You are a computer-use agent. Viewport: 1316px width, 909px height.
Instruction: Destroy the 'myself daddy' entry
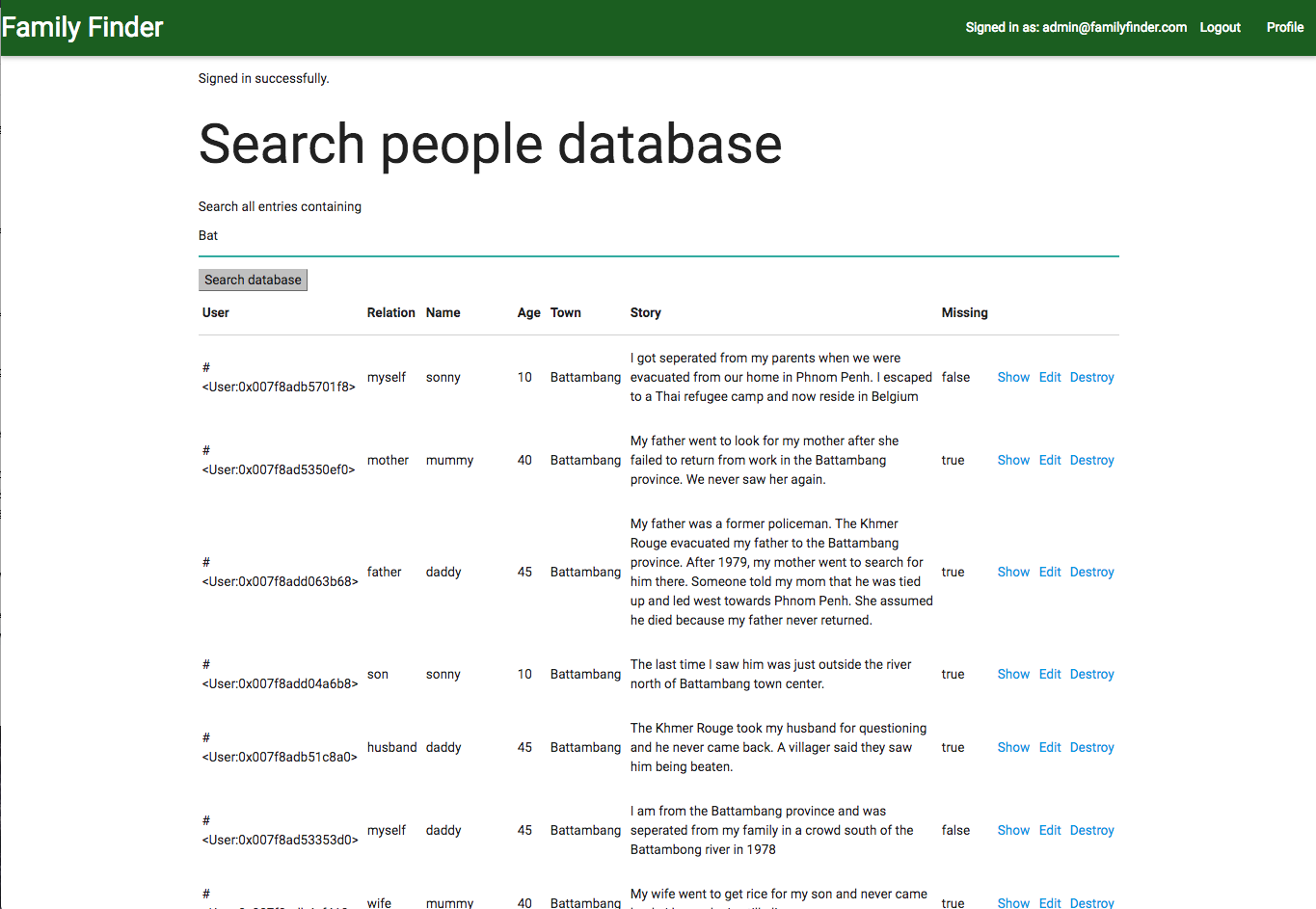[1091, 830]
